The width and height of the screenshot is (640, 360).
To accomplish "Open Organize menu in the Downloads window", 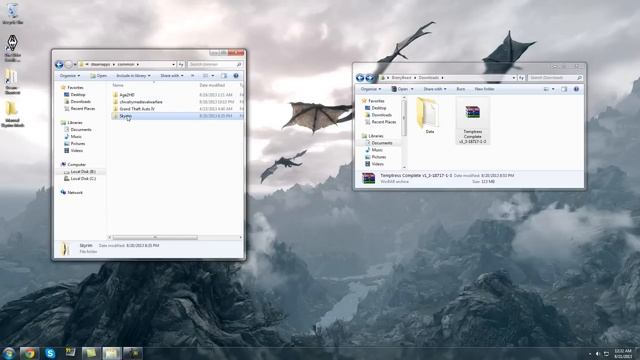I will [371, 89].
